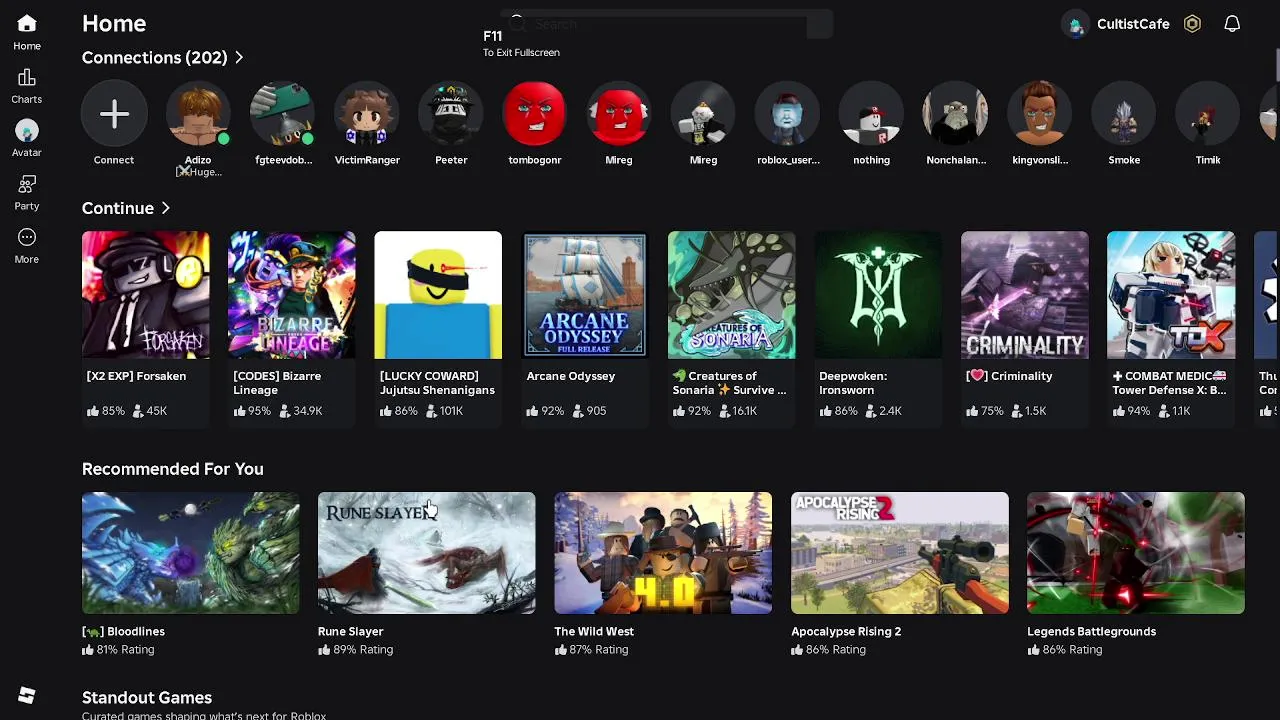The image size is (1280, 720).
Task: Click the "Legends Battlegrounds" title text
Action: point(1091,631)
